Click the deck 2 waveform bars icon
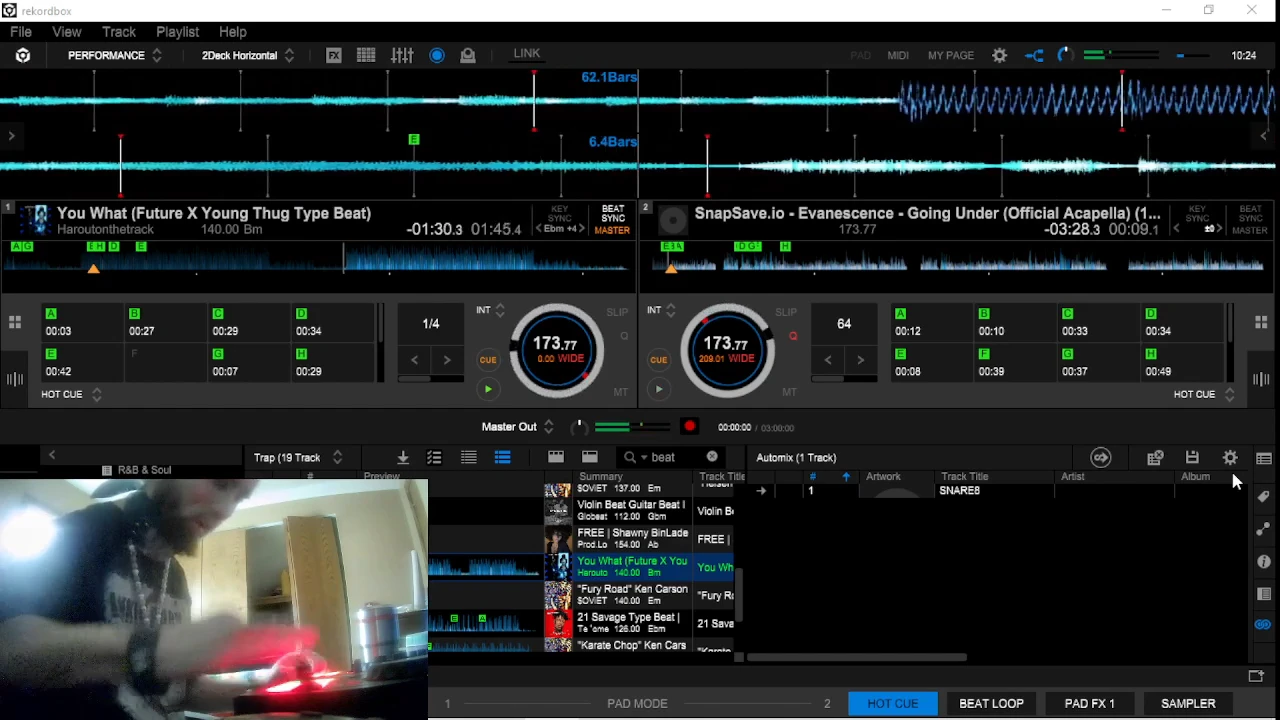Viewport: 1280px width, 720px height. click(x=1261, y=379)
